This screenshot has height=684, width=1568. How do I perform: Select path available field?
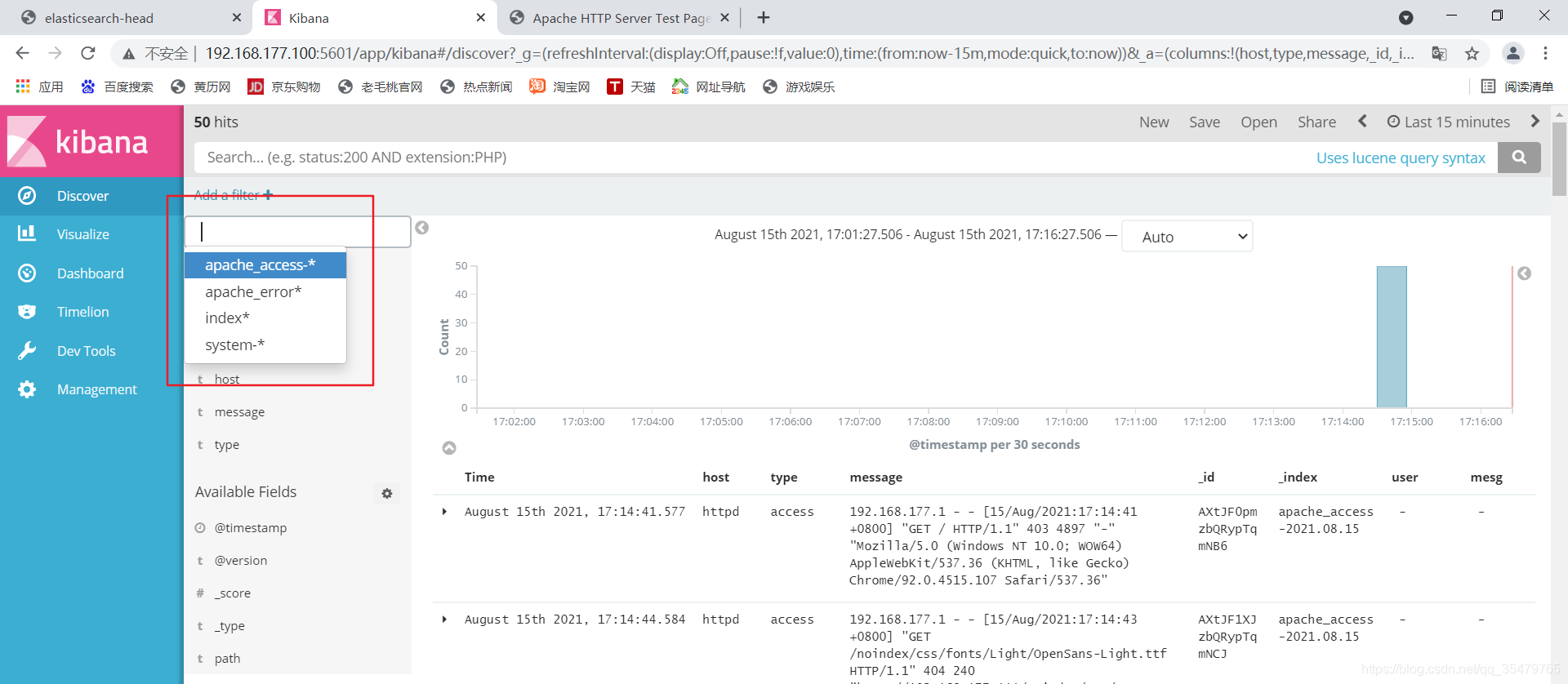pos(227,659)
